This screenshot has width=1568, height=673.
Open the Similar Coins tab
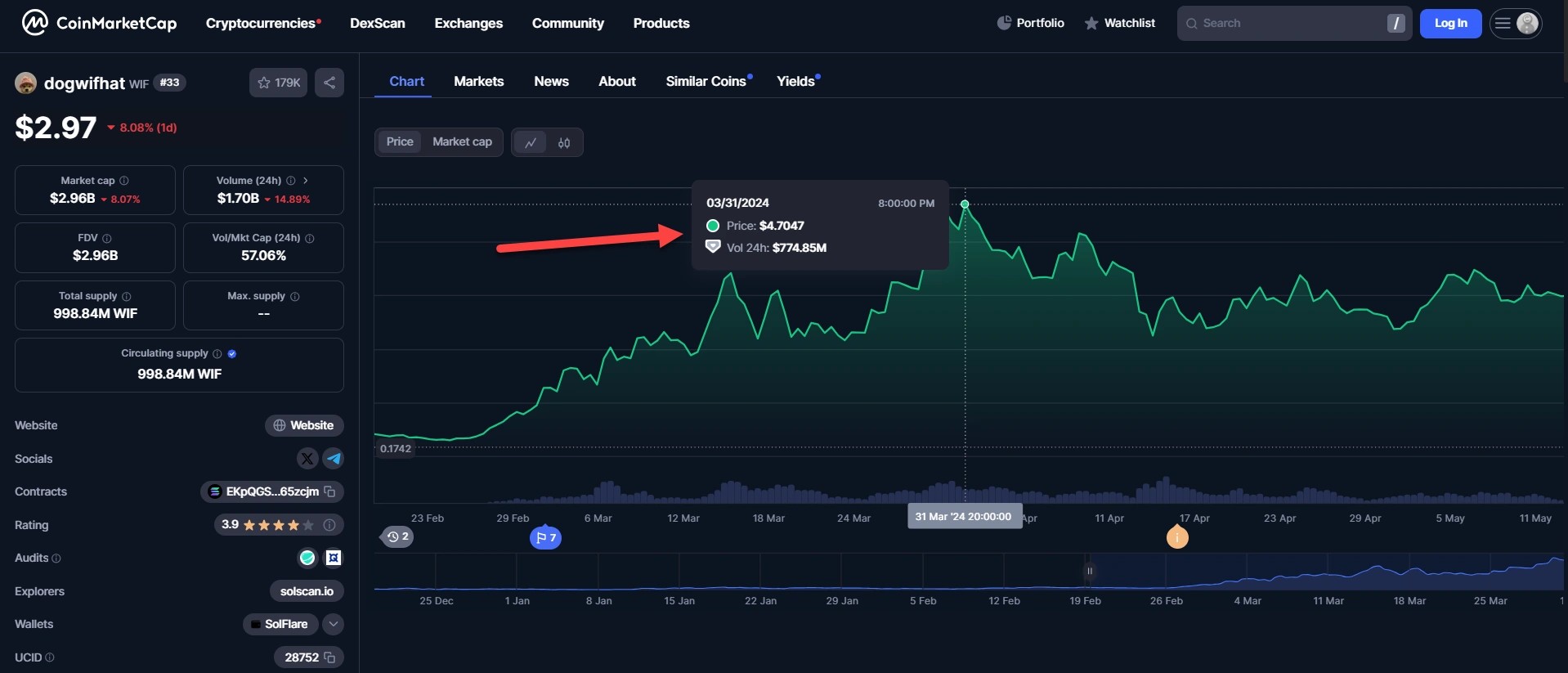coord(706,81)
